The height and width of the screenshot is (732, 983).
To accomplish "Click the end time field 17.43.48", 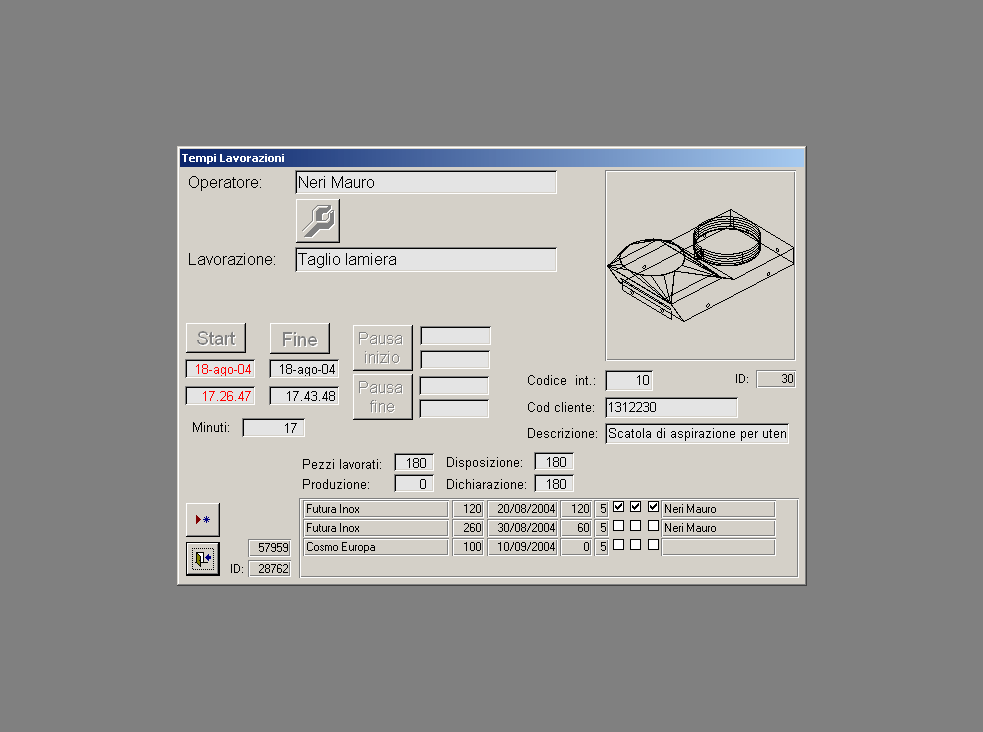I will (x=304, y=396).
